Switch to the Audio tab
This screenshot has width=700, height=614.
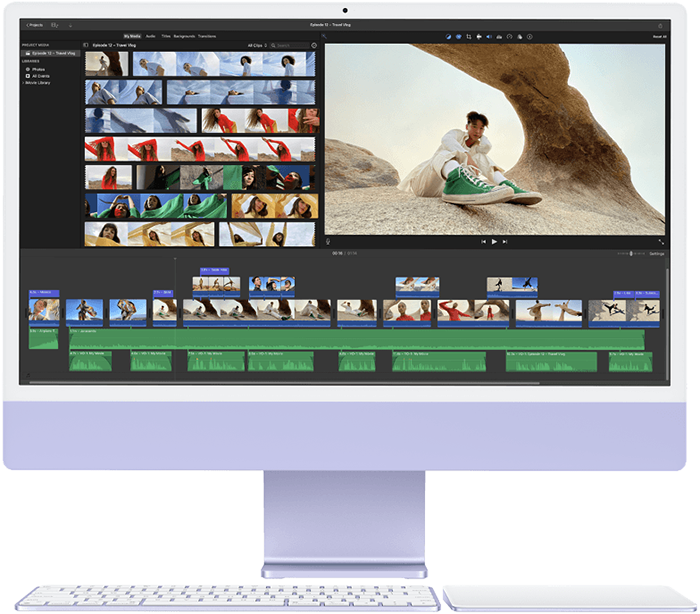click(150, 36)
